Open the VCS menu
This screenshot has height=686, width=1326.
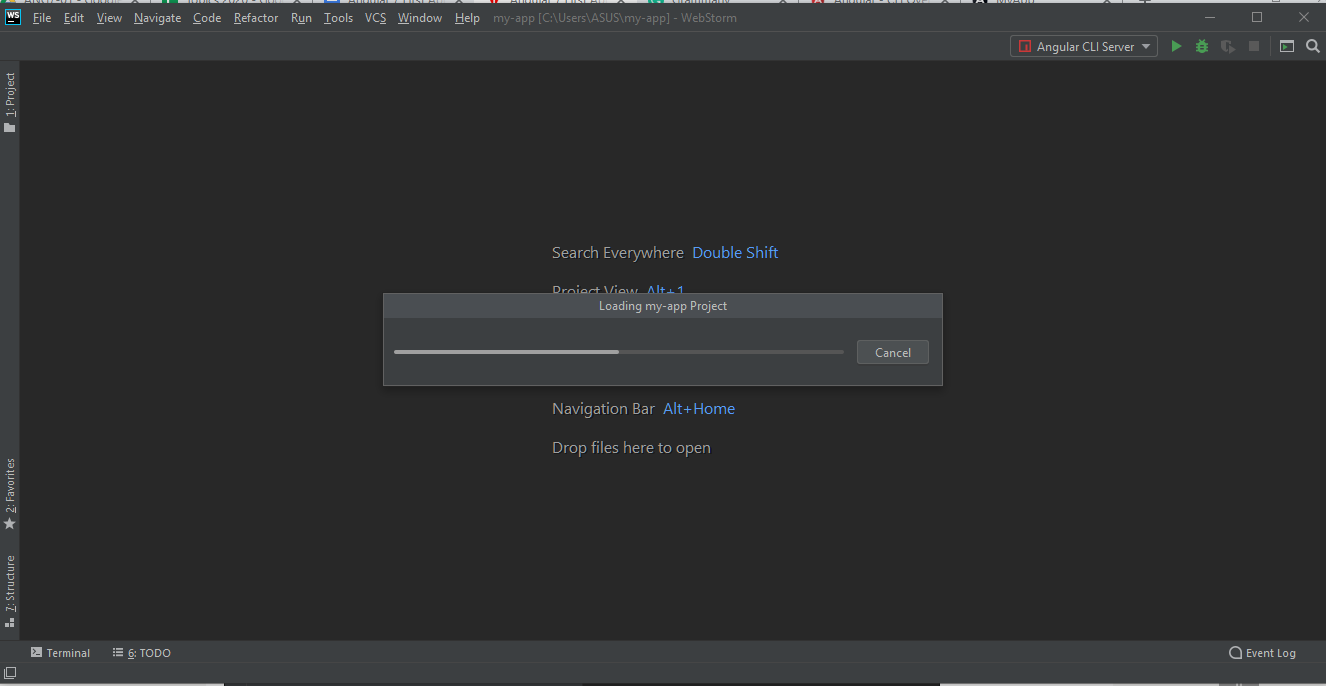coord(375,18)
